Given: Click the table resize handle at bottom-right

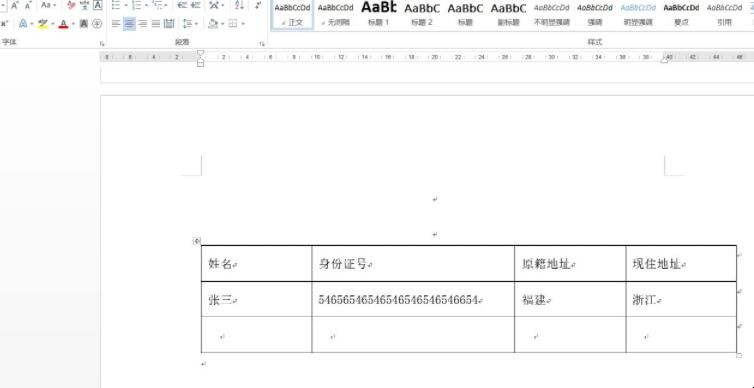Looking at the screenshot, I should 739,355.
